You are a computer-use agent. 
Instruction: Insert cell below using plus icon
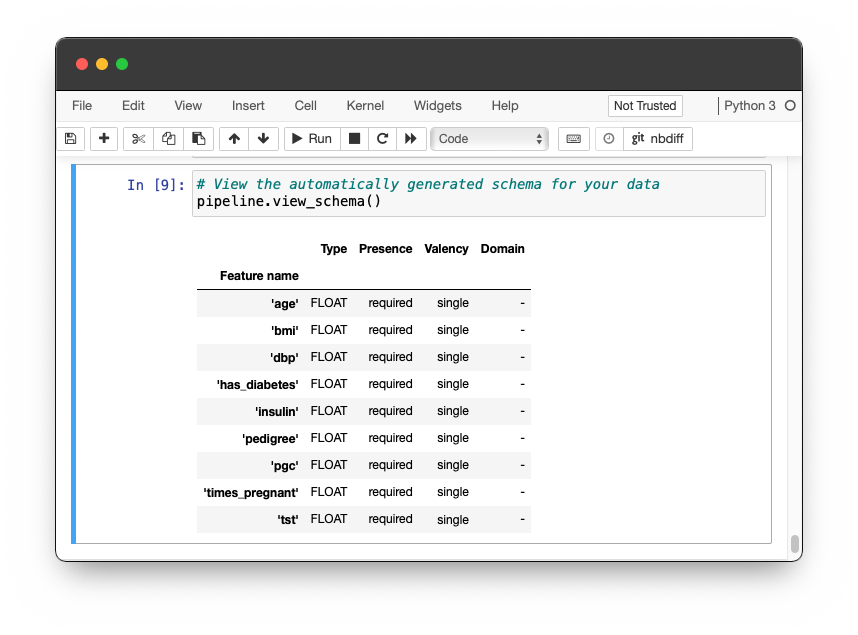coord(104,138)
